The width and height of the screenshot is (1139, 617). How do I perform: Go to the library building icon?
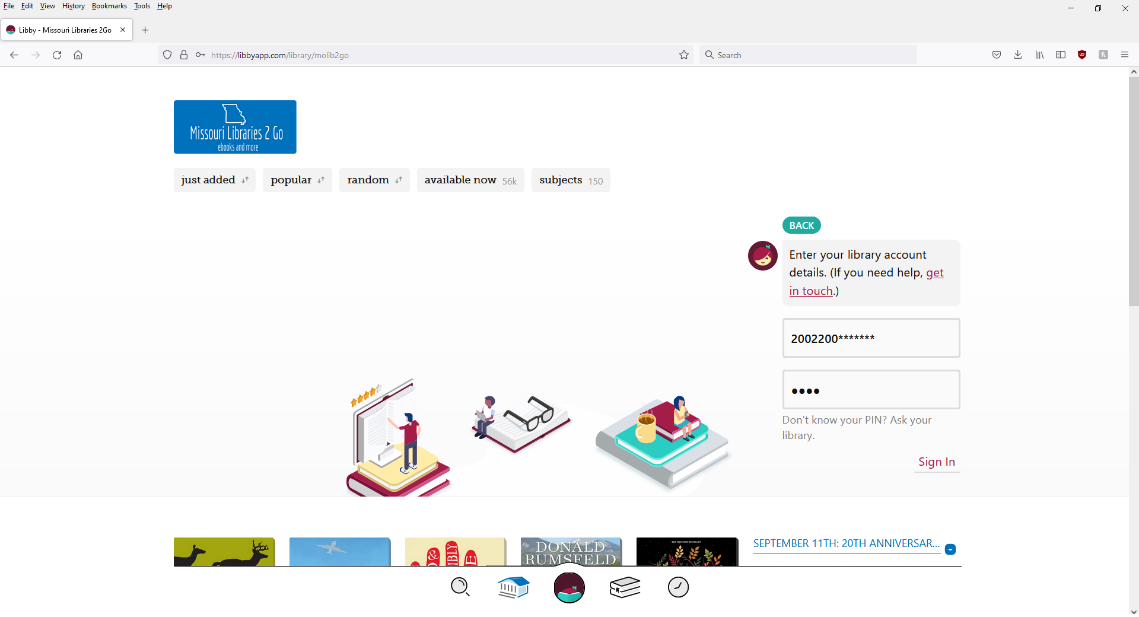(x=514, y=586)
